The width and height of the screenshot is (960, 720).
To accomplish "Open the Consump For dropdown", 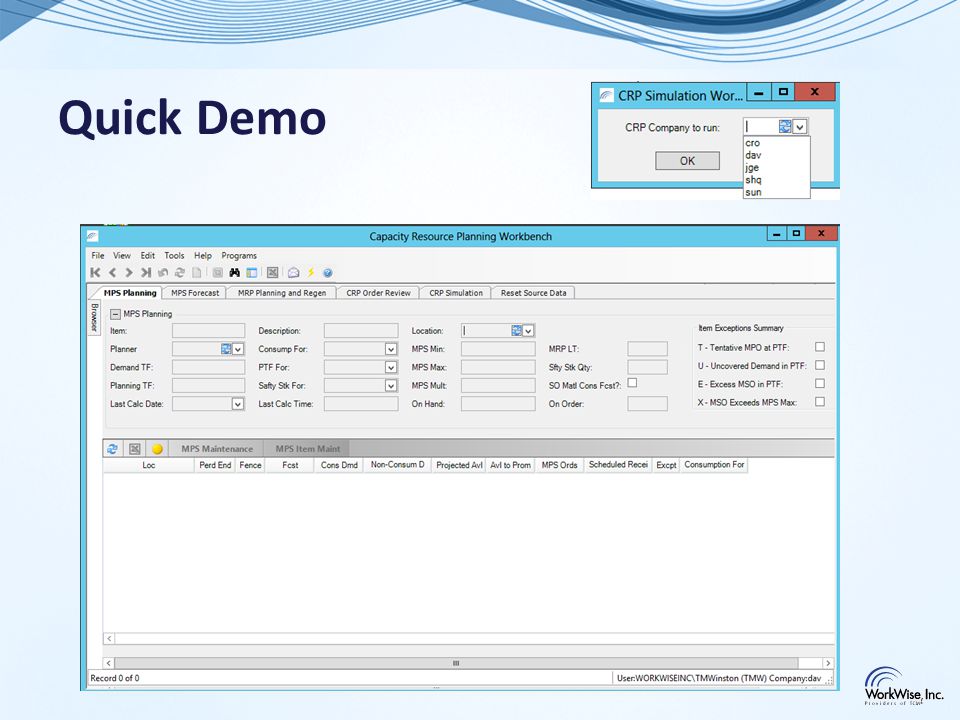I will 391,349.
